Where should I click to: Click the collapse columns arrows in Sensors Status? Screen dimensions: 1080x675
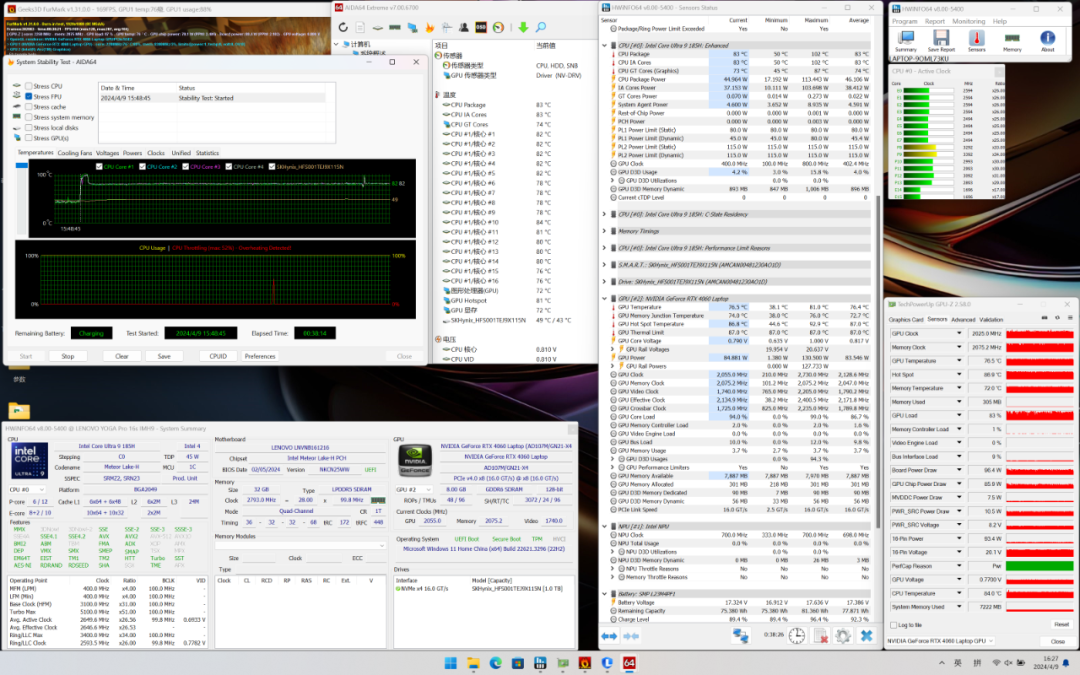click(631, 636)
